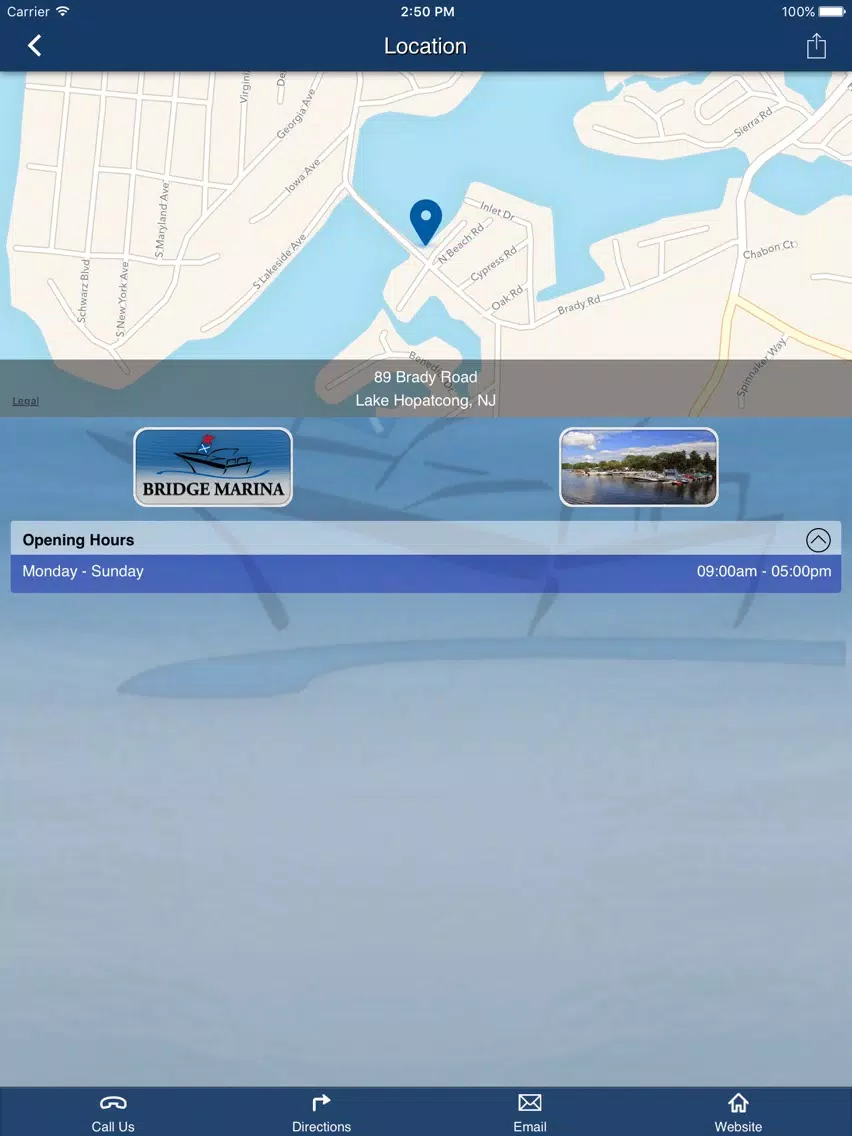This screenshot has width=852, height=1136.
Task: Tap the Georgia Ave map label
Action: tap(297, 114)
